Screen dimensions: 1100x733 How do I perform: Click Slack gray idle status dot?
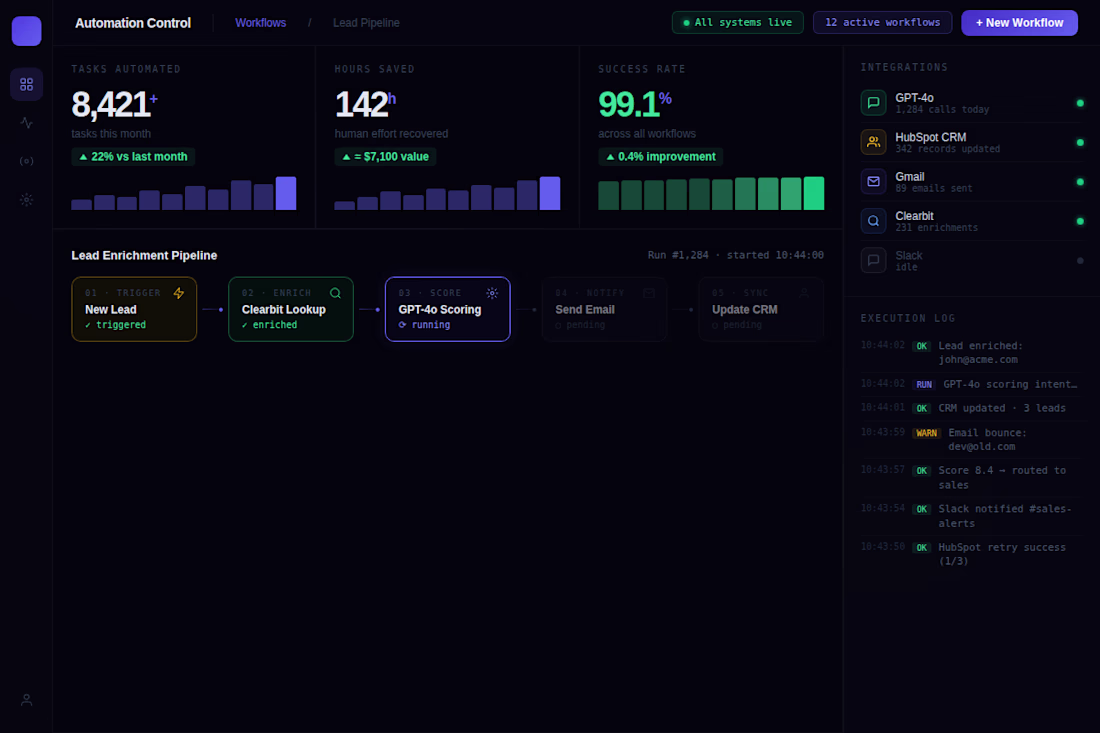click(x=1080, y=260)
